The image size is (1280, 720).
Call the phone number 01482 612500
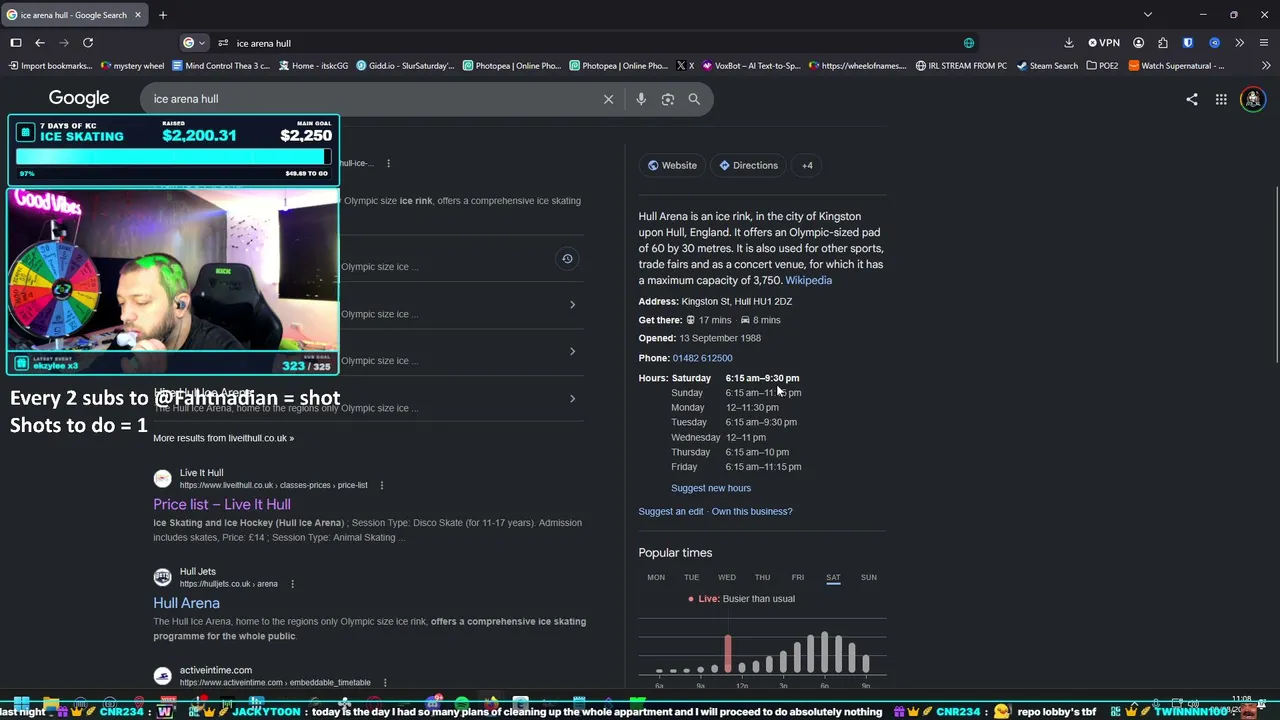click(x=702, y=358)
